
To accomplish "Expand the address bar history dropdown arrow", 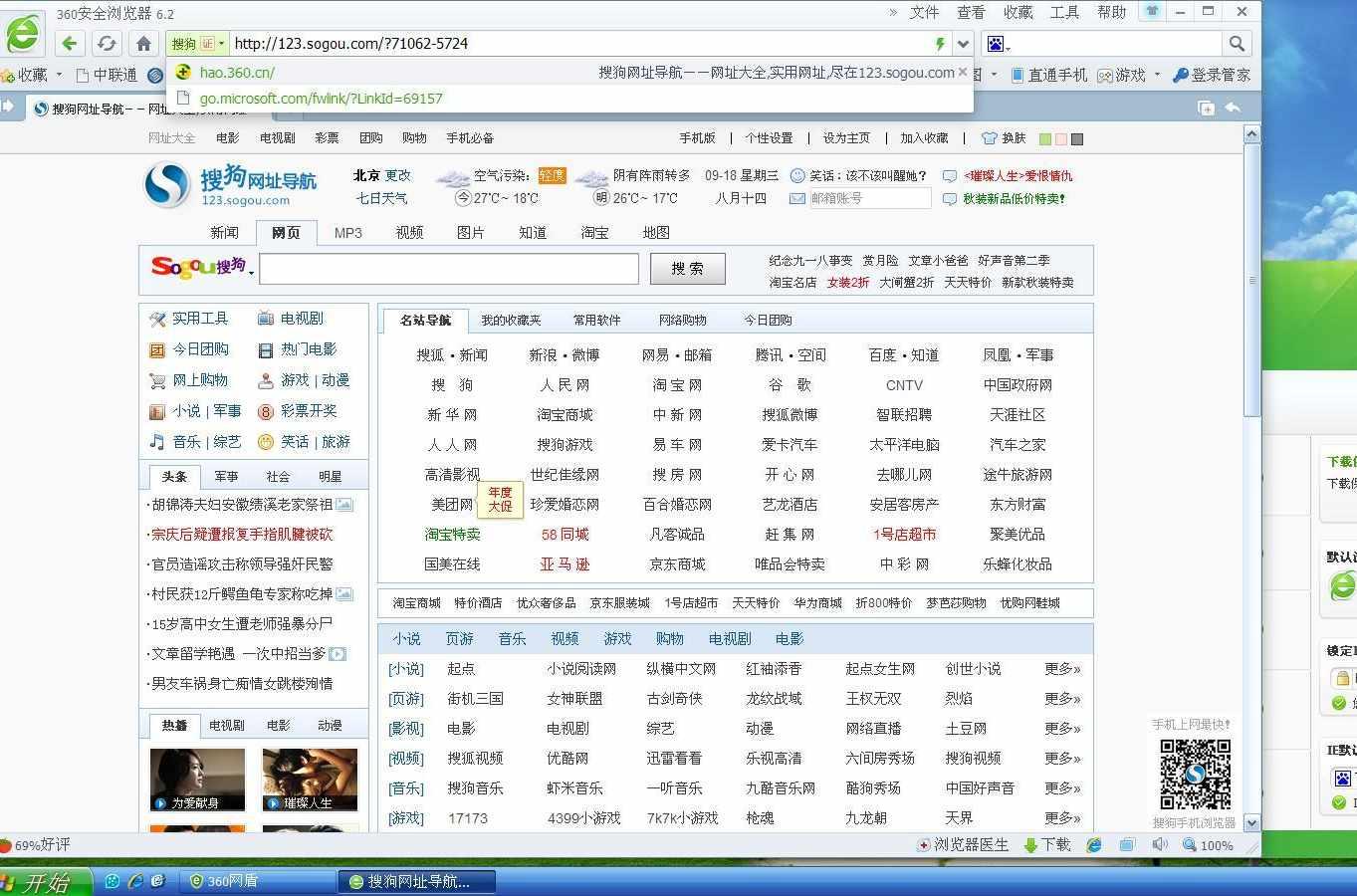I will (x=963, y=44).
